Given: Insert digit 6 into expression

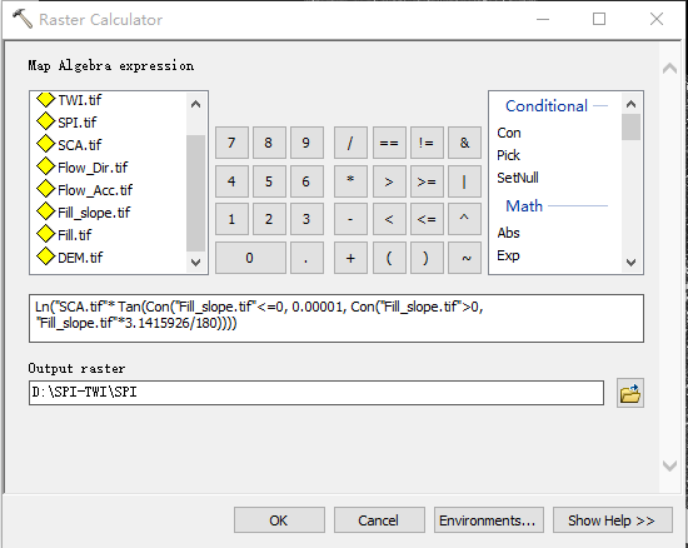Looking at the screenshot, I should coord(307,181).
